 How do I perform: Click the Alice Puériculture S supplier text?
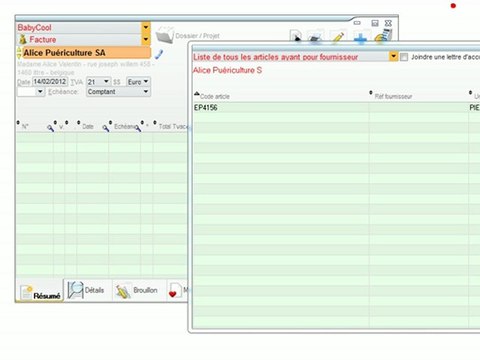pyautogui.click(x=228, y=70)
